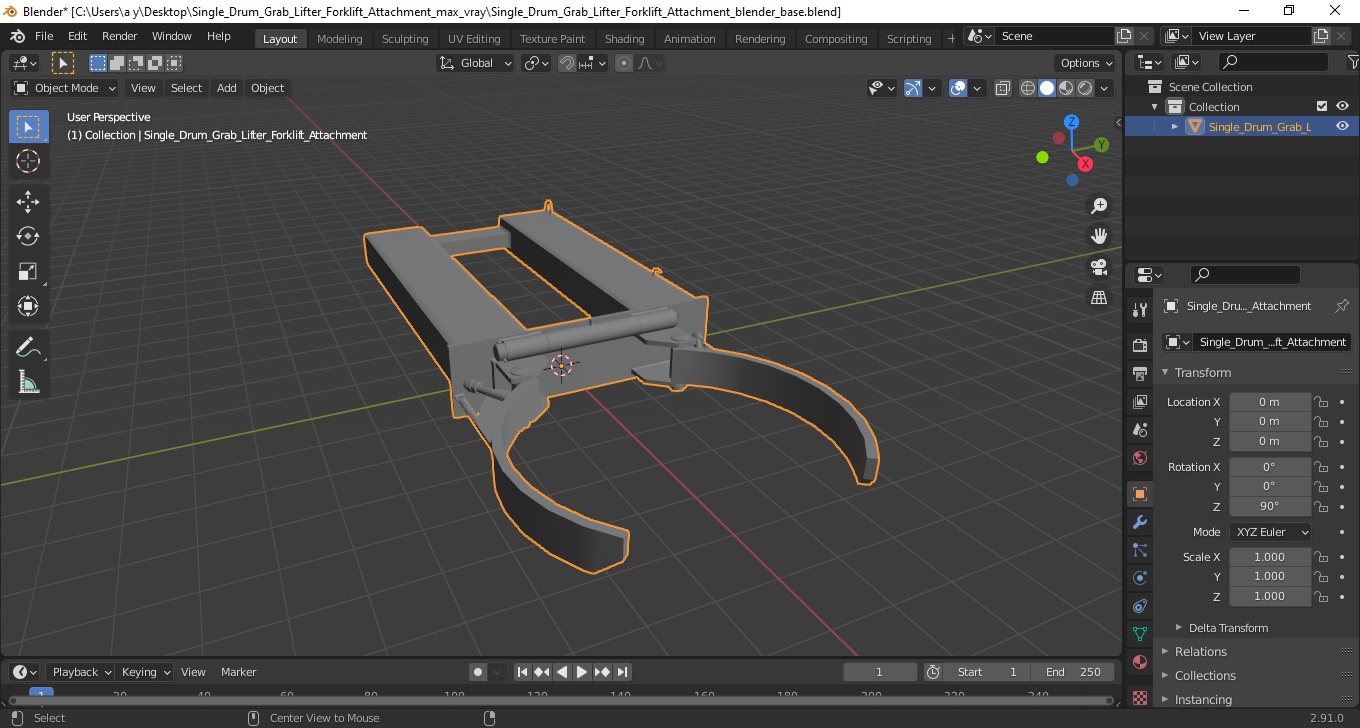Screen dimensions: 1360x728
Task: Open the Particles properties tab
Action: pos(1139,550)
